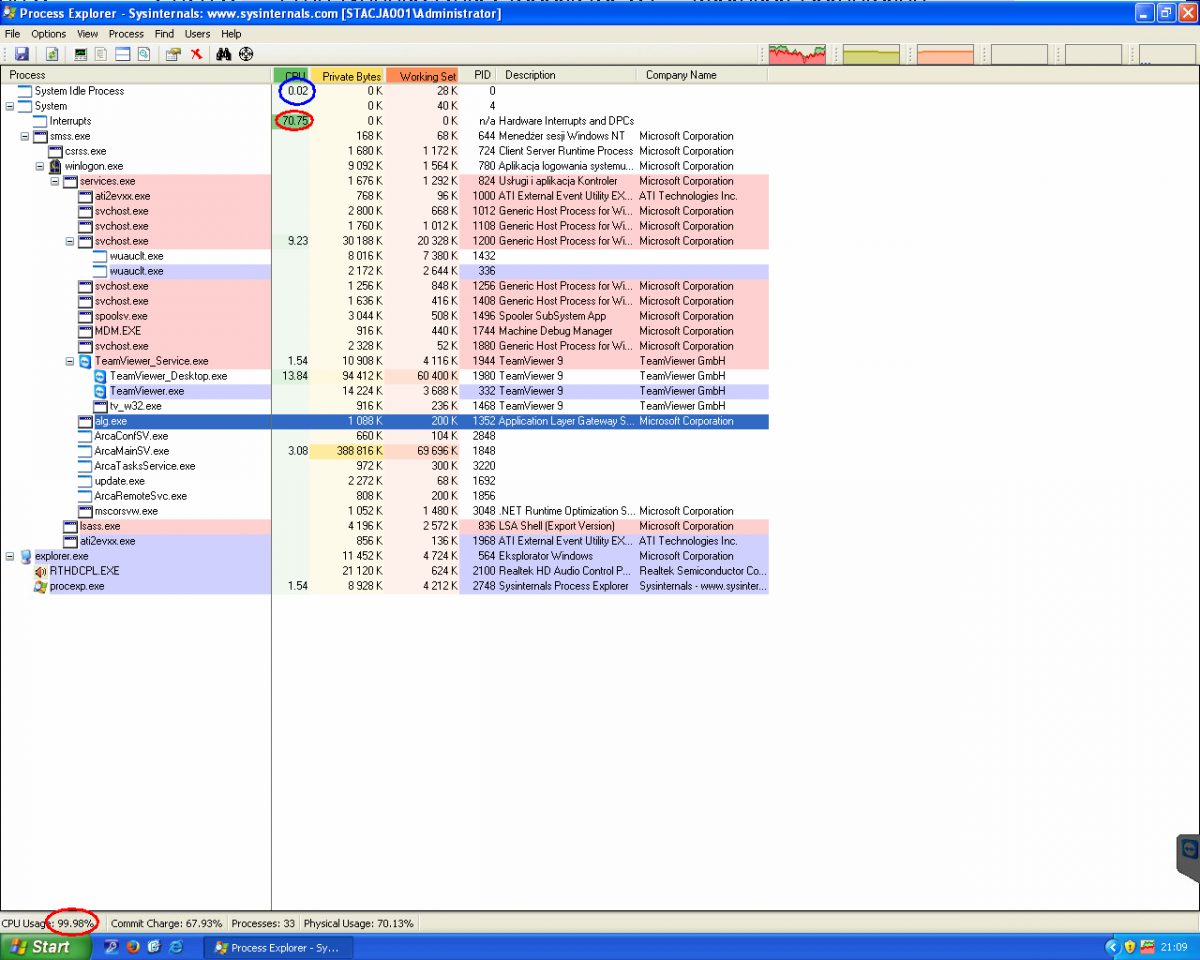Click the procexp.exe process icon

[x=40, y=586]
